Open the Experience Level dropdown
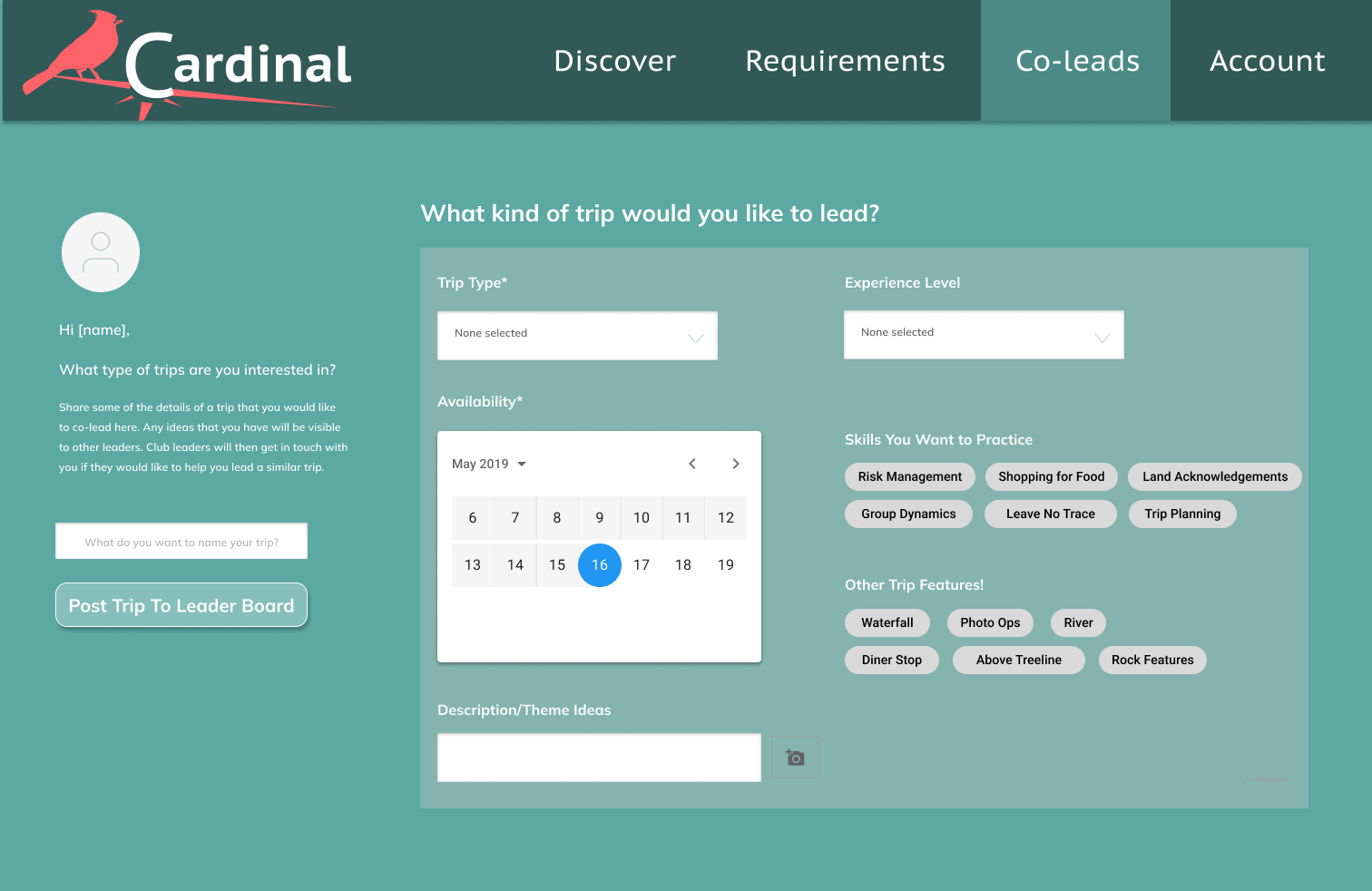This screenshot has height=891, width=1372. [x=984, y=335]
